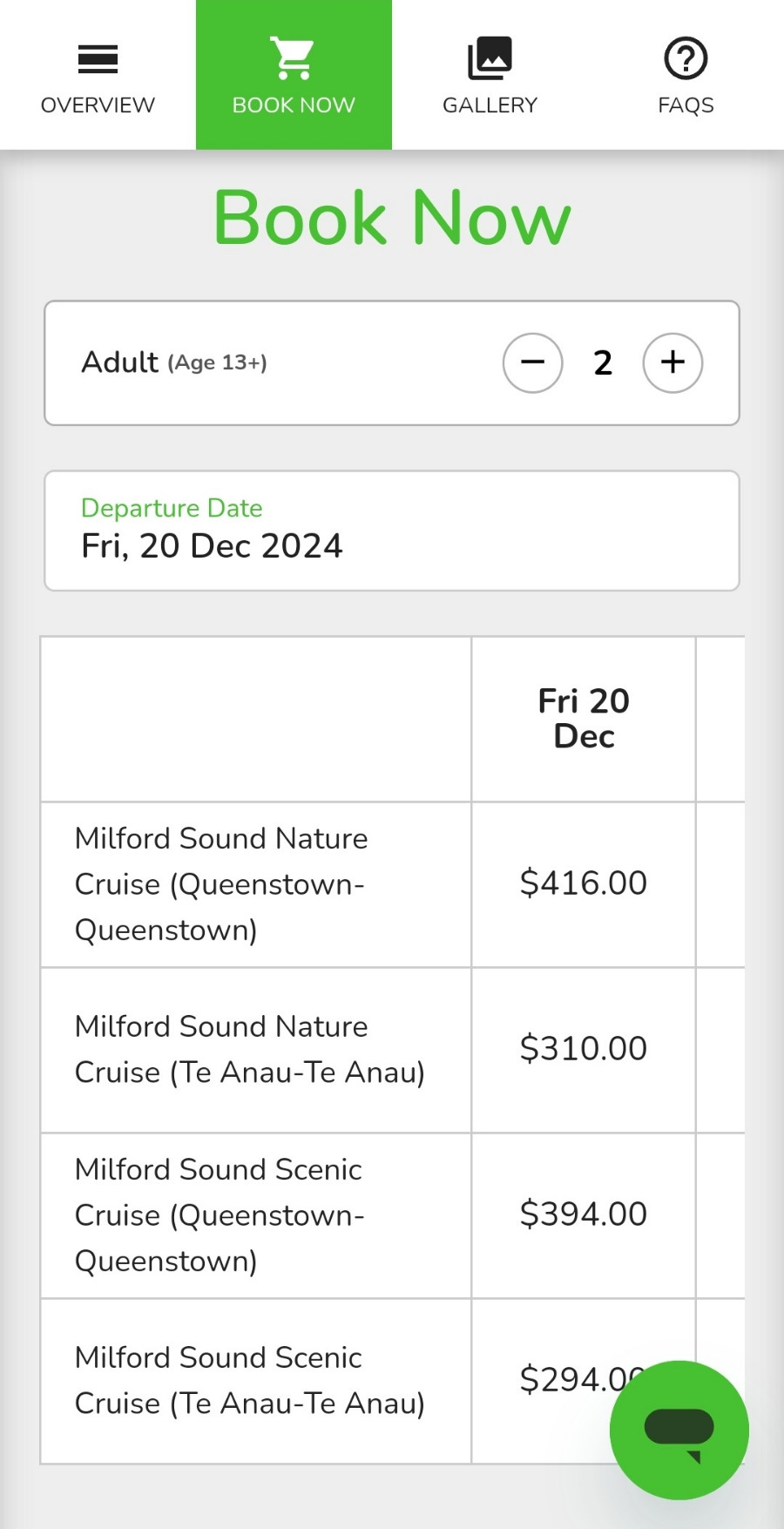Image resolution: width=784 pixels, height=1529 pixels.
Task: Open the Overview hamburger icon
Action: point(98,59)
